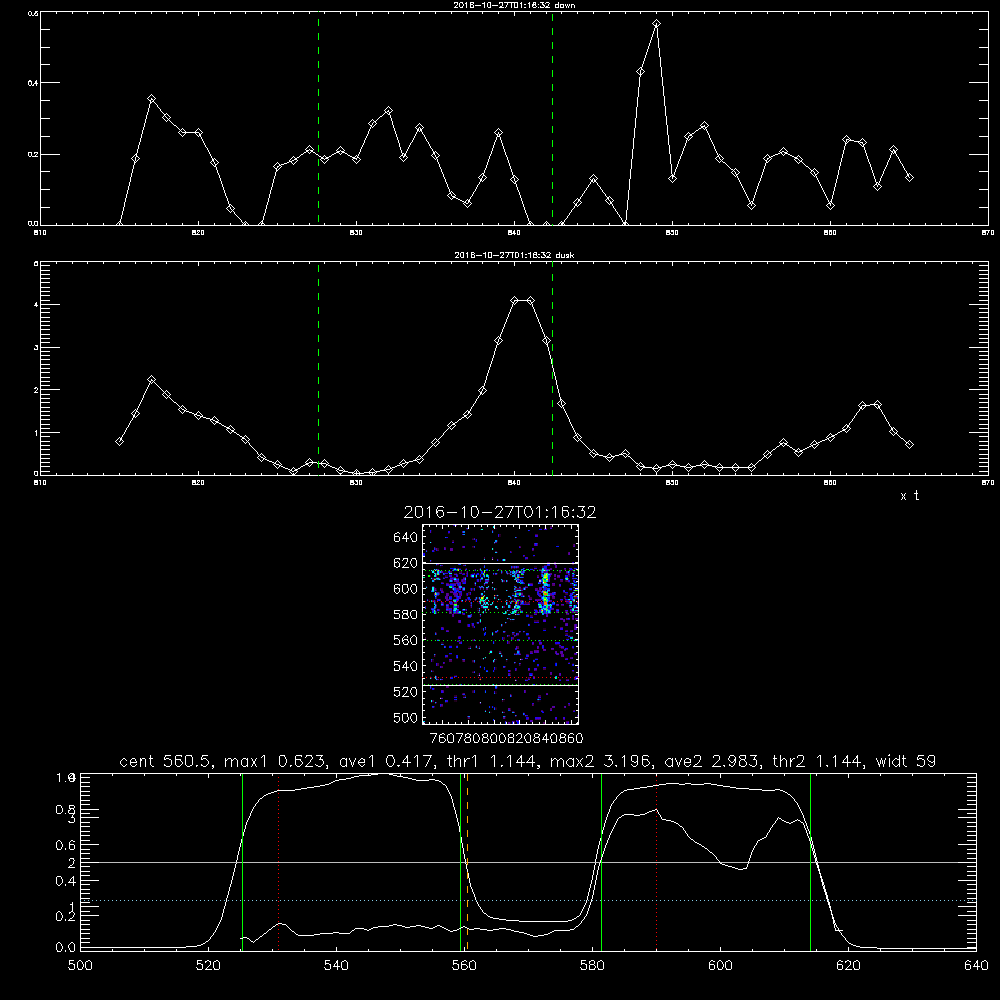
Task: Click the first diamond marker of the dusk curve
Action: pyautogui.click(x=119, y=441)
